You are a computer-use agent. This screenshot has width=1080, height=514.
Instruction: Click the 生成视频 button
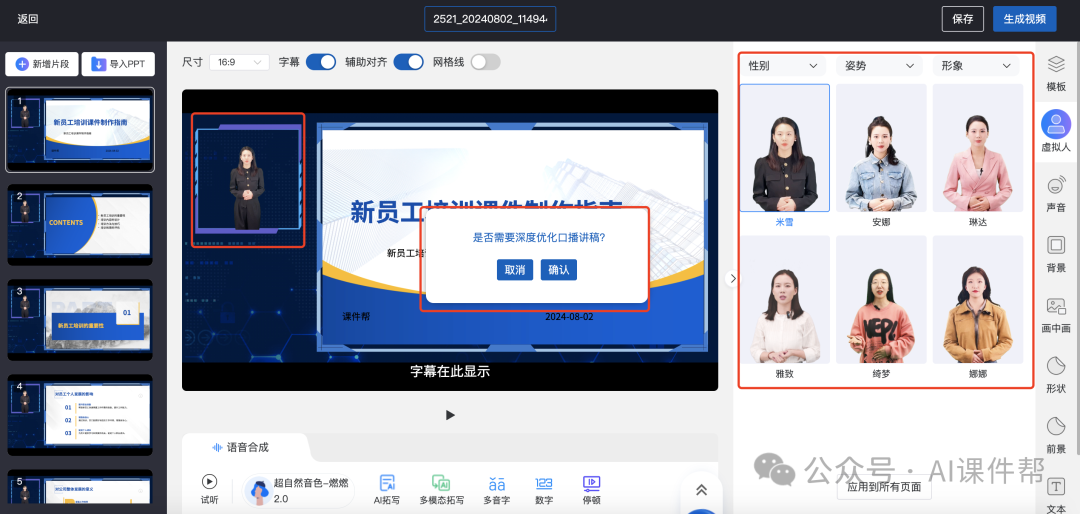[1025, 19]
